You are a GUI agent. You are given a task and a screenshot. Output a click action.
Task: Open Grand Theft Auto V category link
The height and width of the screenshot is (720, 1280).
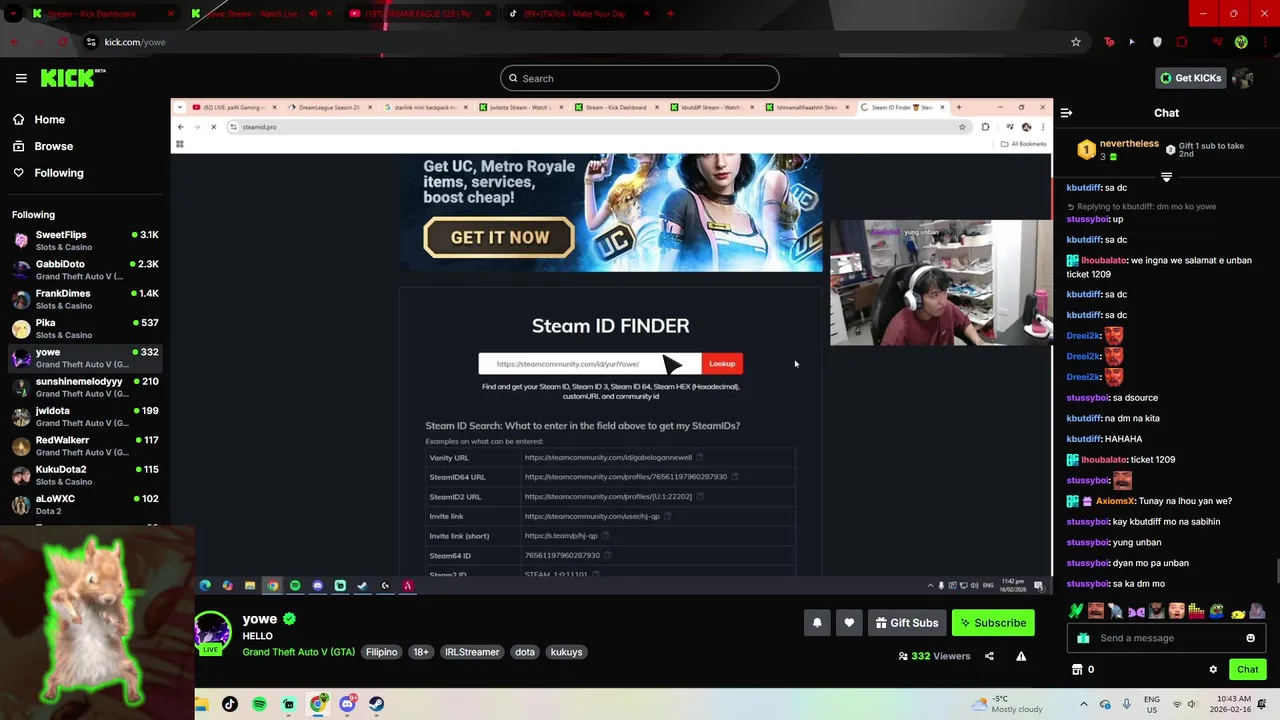click(x=299, y=652)
